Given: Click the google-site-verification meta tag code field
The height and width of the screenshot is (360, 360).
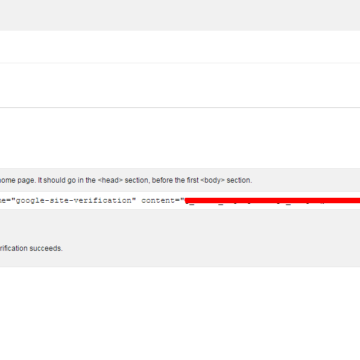Looking at the screenshot, I should coord(180,200).
